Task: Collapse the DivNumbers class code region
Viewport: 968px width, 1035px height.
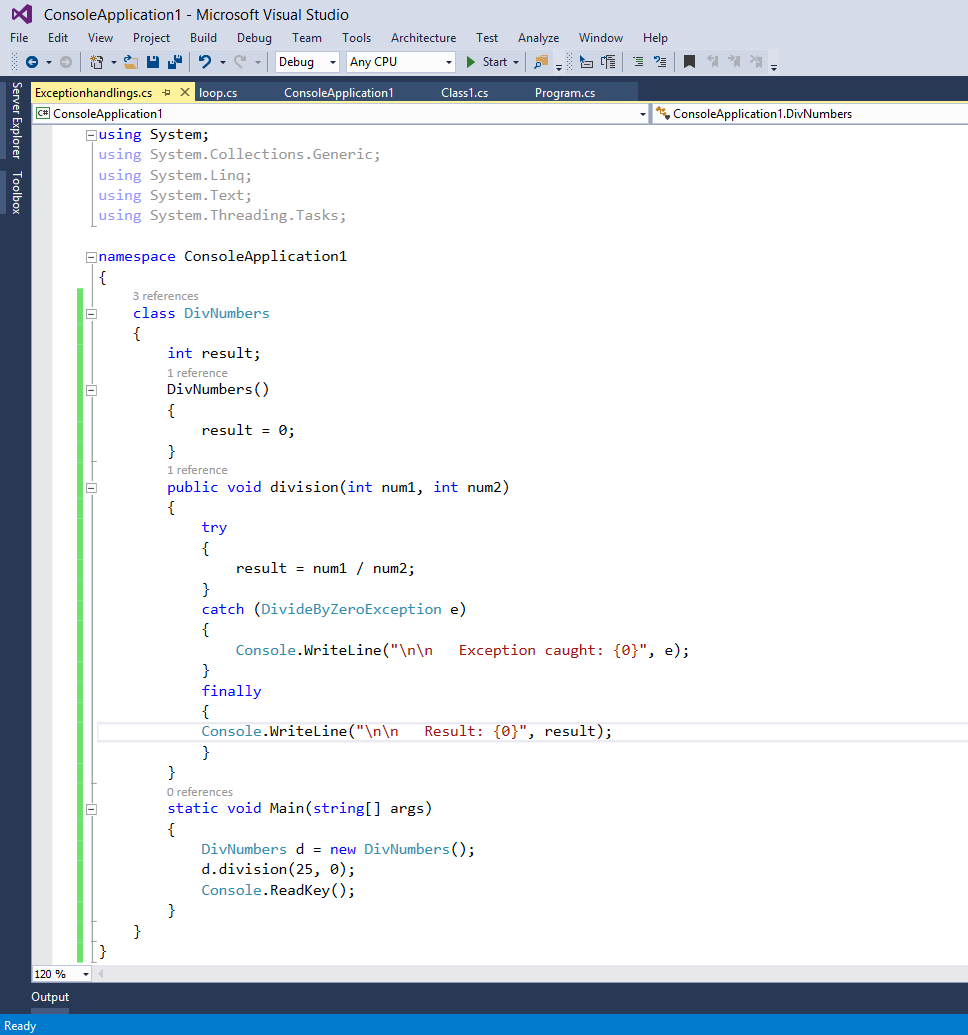Action: coord(90,313)
